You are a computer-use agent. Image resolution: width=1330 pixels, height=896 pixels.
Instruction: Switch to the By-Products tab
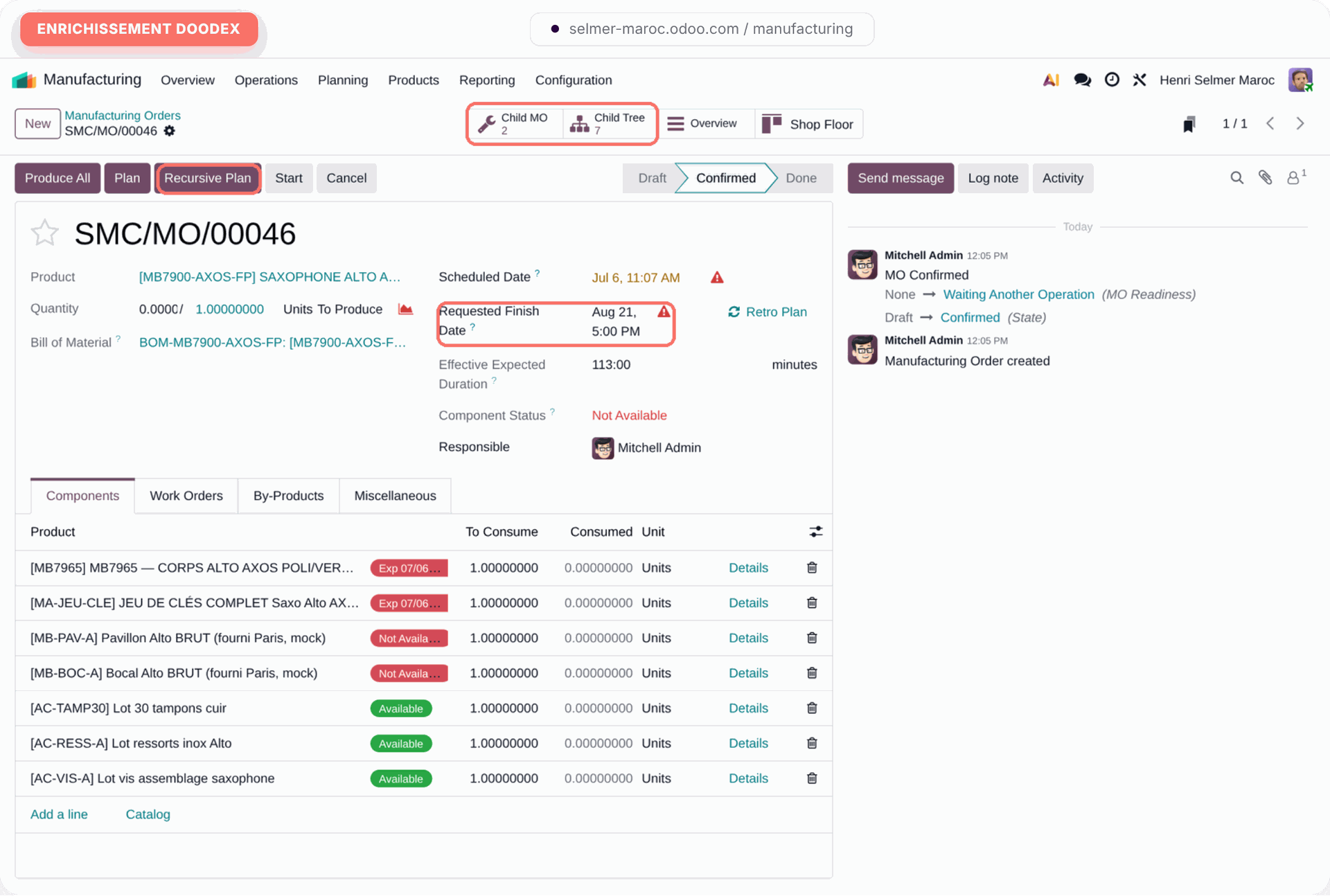click(289, 496)
